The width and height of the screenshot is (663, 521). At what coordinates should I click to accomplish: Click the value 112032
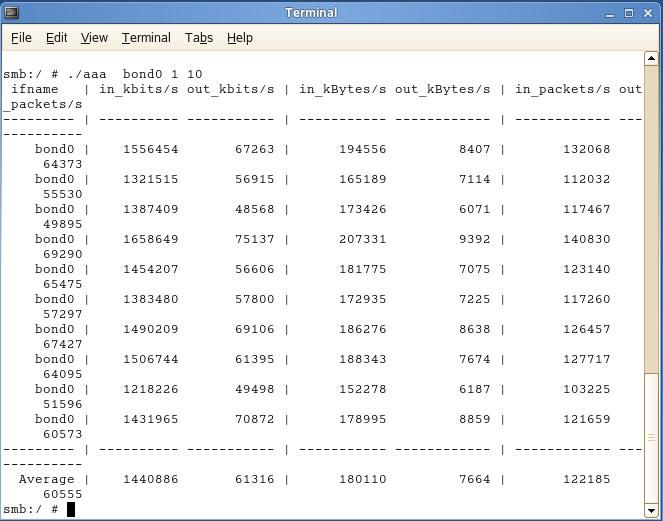(x=586, y=179)
